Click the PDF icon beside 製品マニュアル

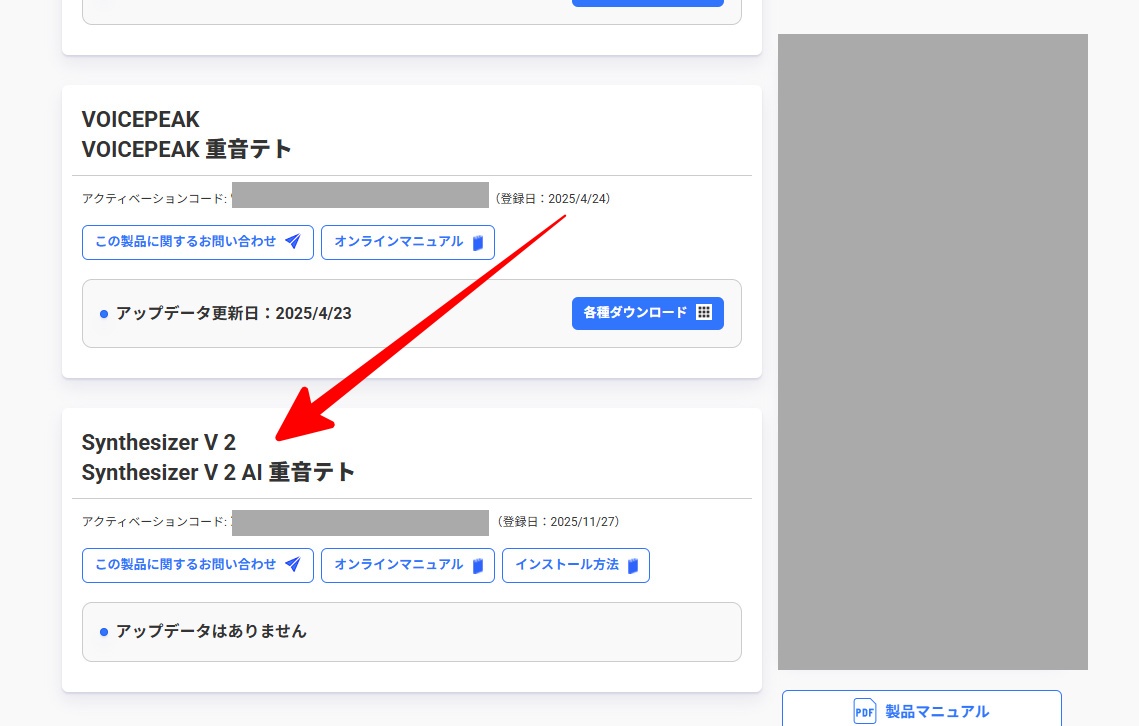[864, 711]
